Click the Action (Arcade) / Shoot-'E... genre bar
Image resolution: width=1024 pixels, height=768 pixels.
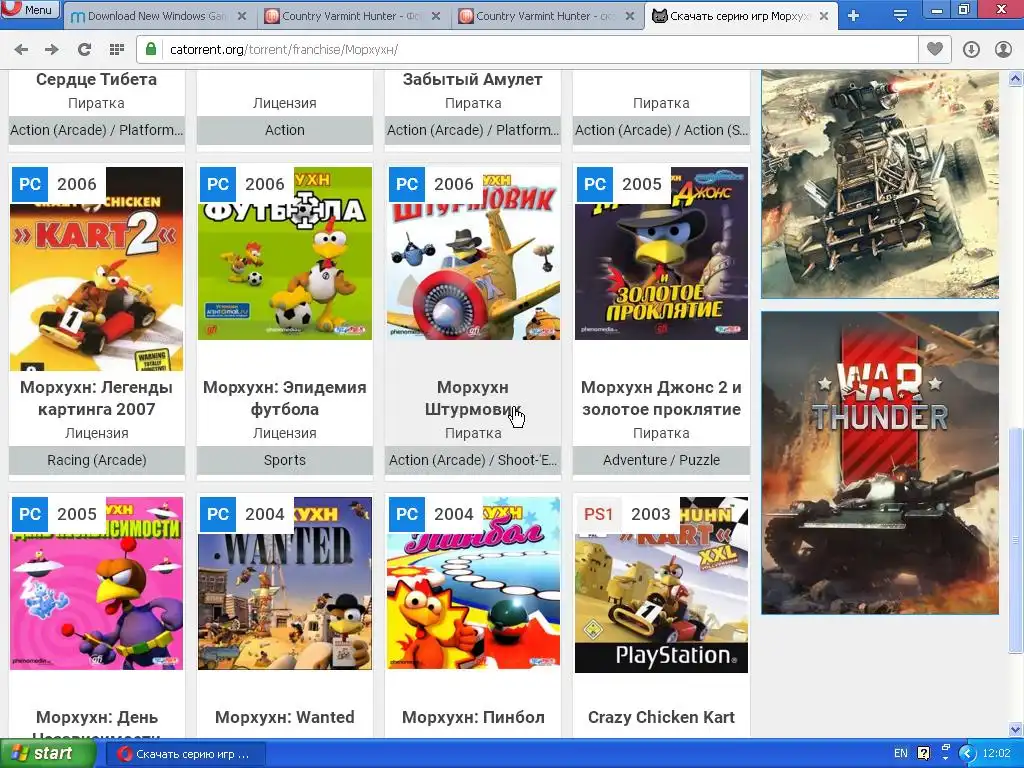point(473,460)
